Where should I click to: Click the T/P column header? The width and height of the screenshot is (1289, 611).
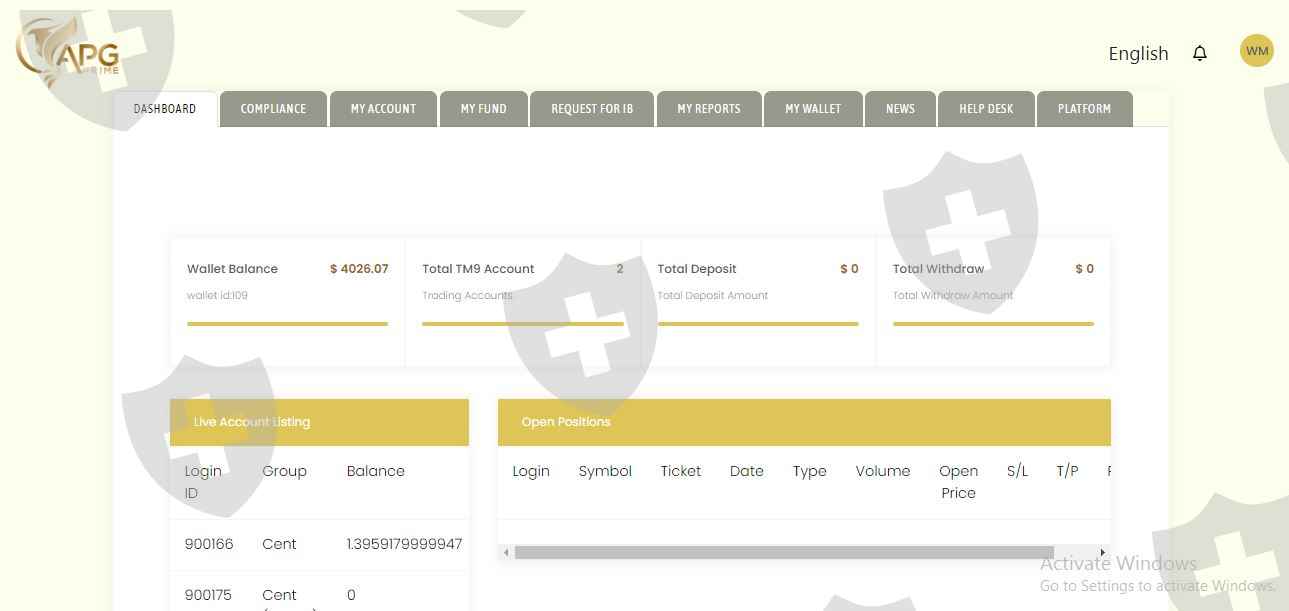[x=1067, y=471]
